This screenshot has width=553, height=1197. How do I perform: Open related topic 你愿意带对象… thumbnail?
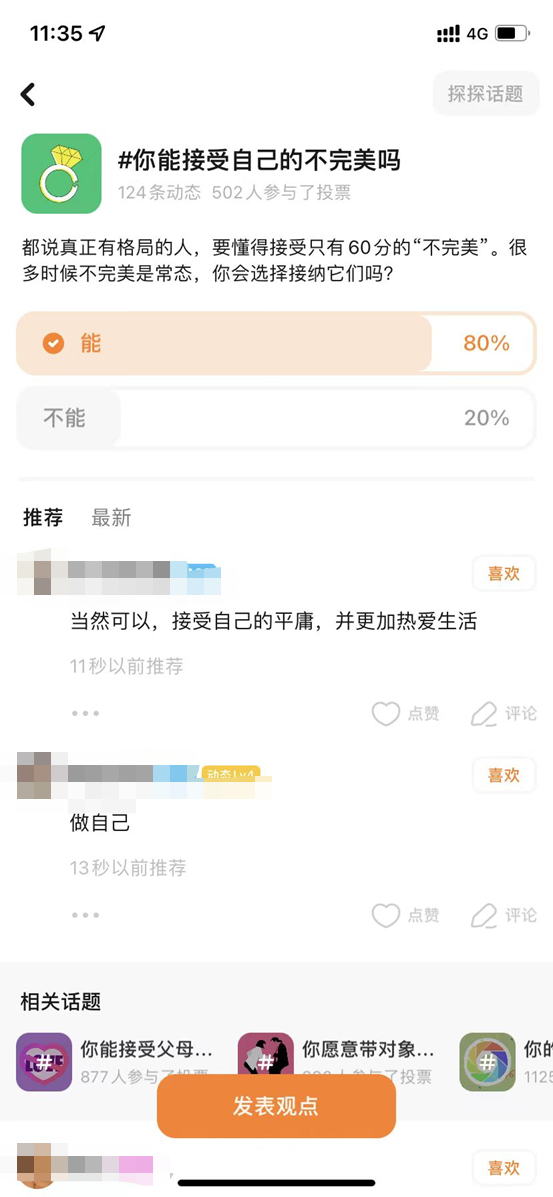(x=266, y=1062)
